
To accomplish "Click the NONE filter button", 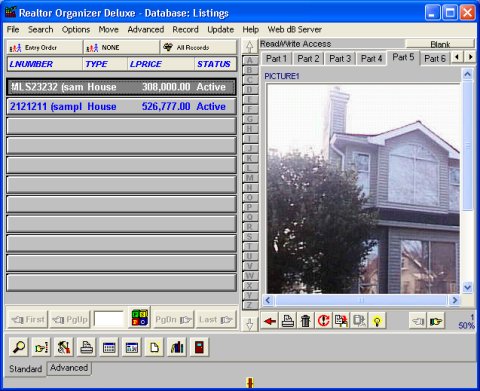I will 121,47.
